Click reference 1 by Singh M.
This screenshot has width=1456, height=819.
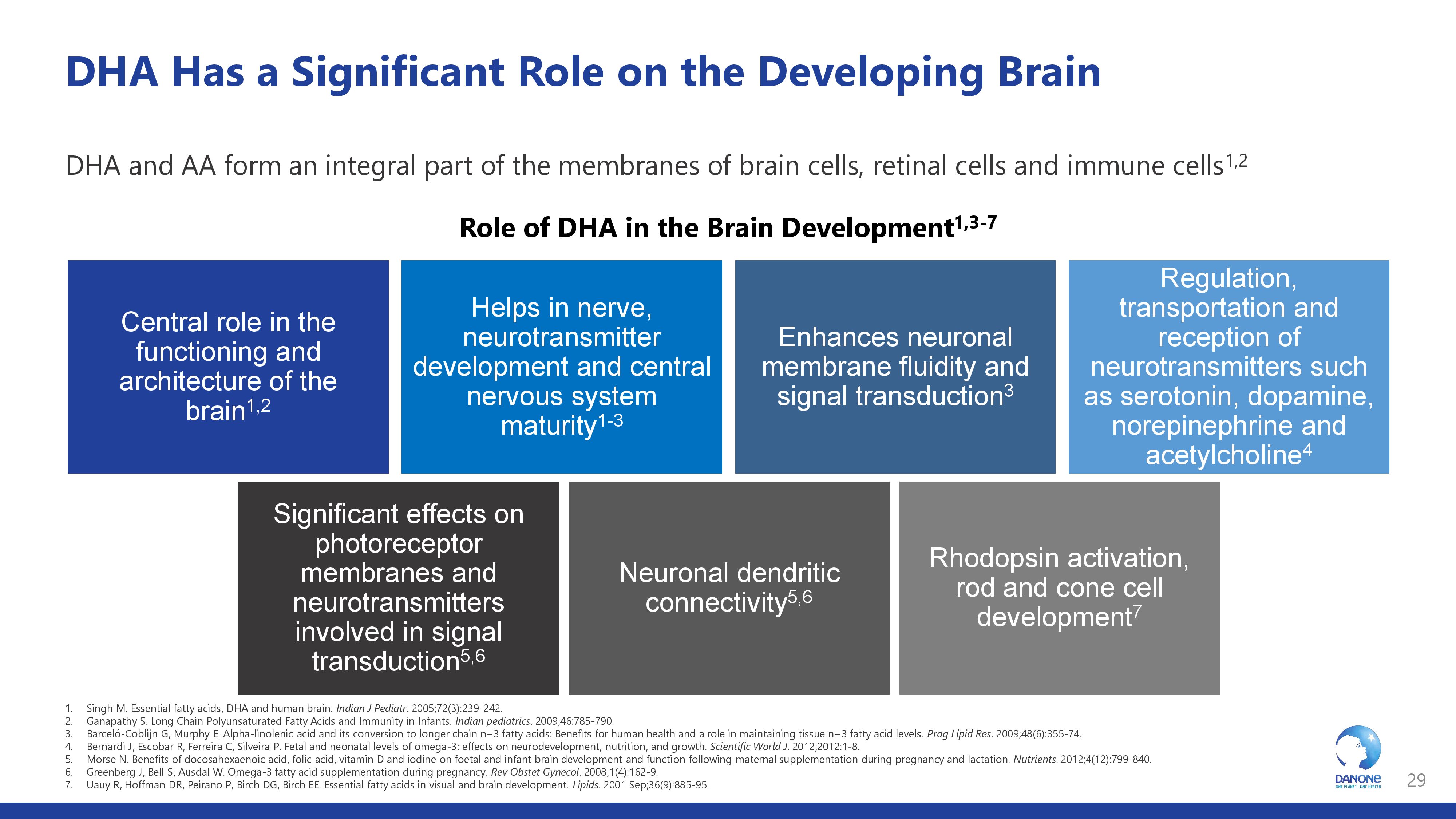click(294, 708)
